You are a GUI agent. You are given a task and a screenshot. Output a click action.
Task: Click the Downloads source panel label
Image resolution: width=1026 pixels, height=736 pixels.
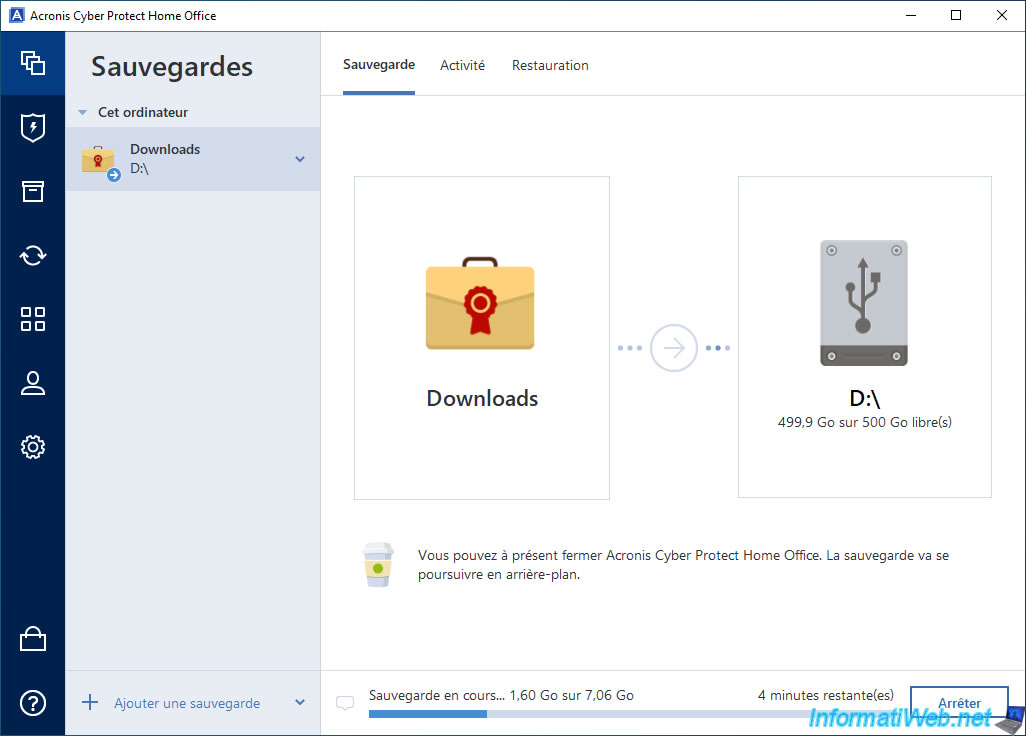tap(482, 398)
